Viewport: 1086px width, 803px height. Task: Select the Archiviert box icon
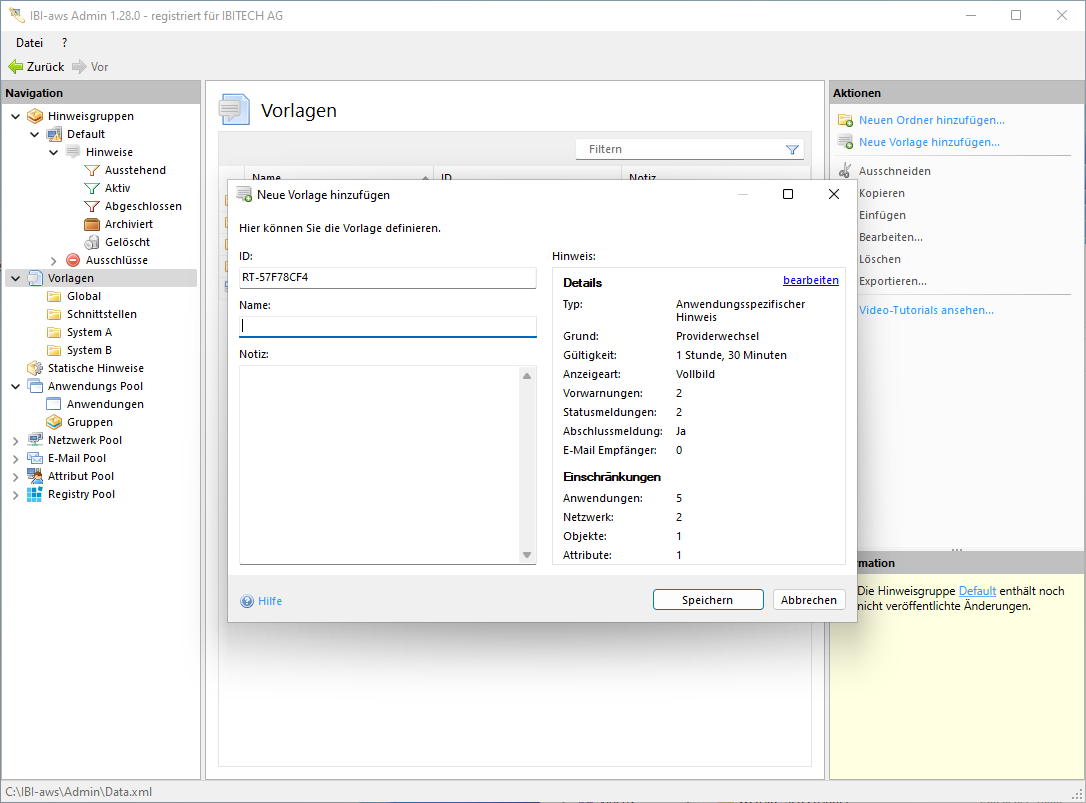pos(92,224)
